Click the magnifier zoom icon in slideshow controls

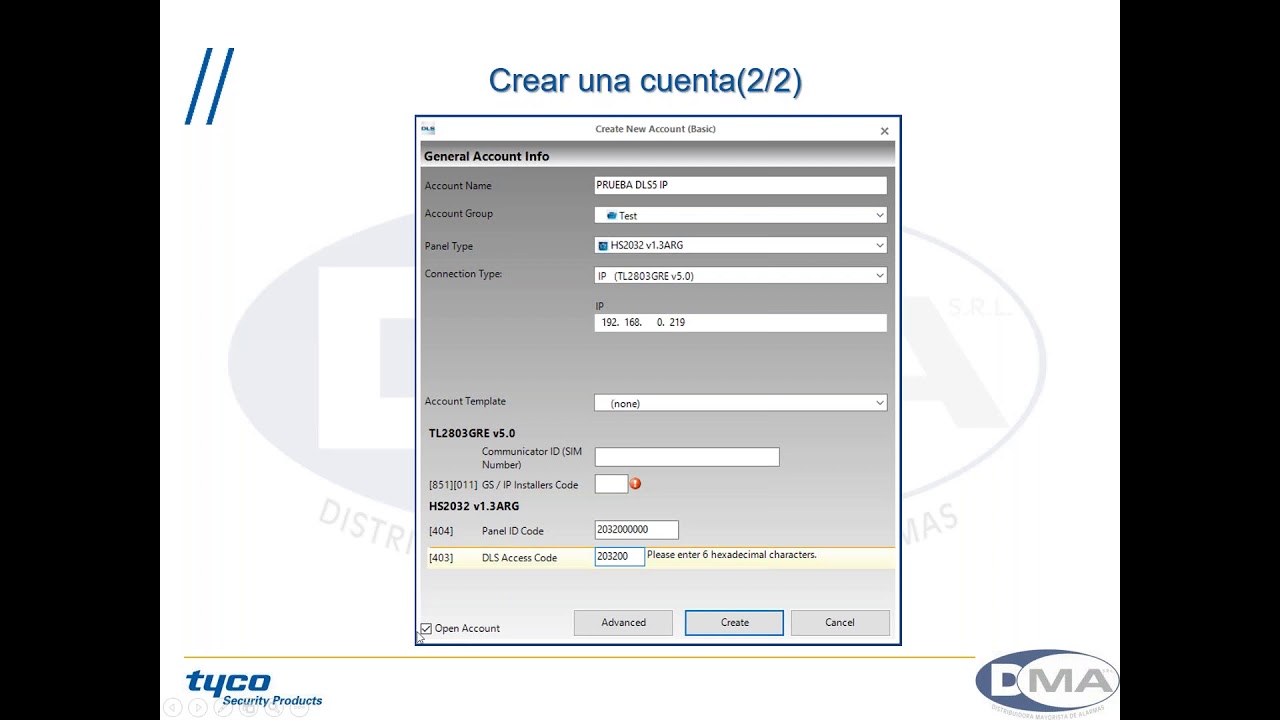274,708
